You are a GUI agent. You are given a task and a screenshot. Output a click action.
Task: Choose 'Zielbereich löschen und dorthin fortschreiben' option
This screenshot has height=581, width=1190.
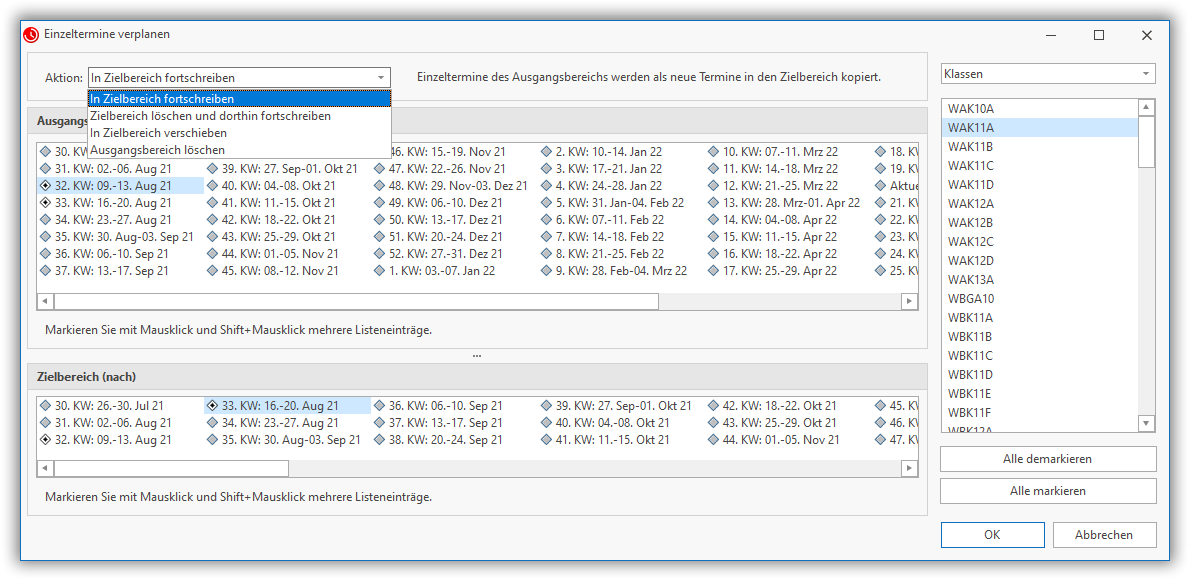(x=210, y=116)
